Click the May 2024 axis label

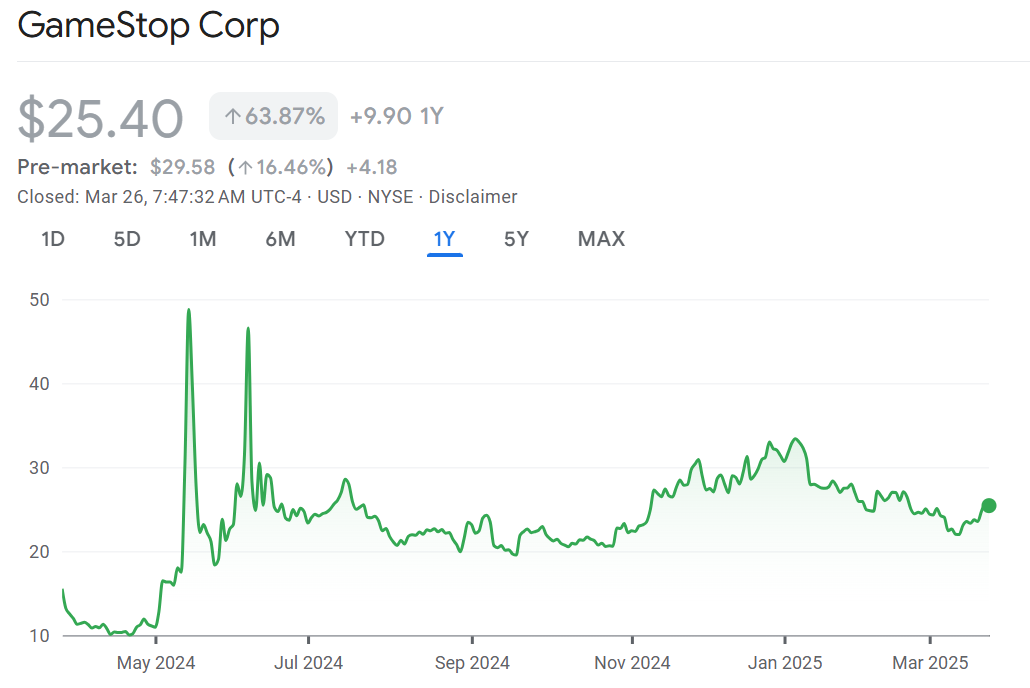tap(156, 662)
